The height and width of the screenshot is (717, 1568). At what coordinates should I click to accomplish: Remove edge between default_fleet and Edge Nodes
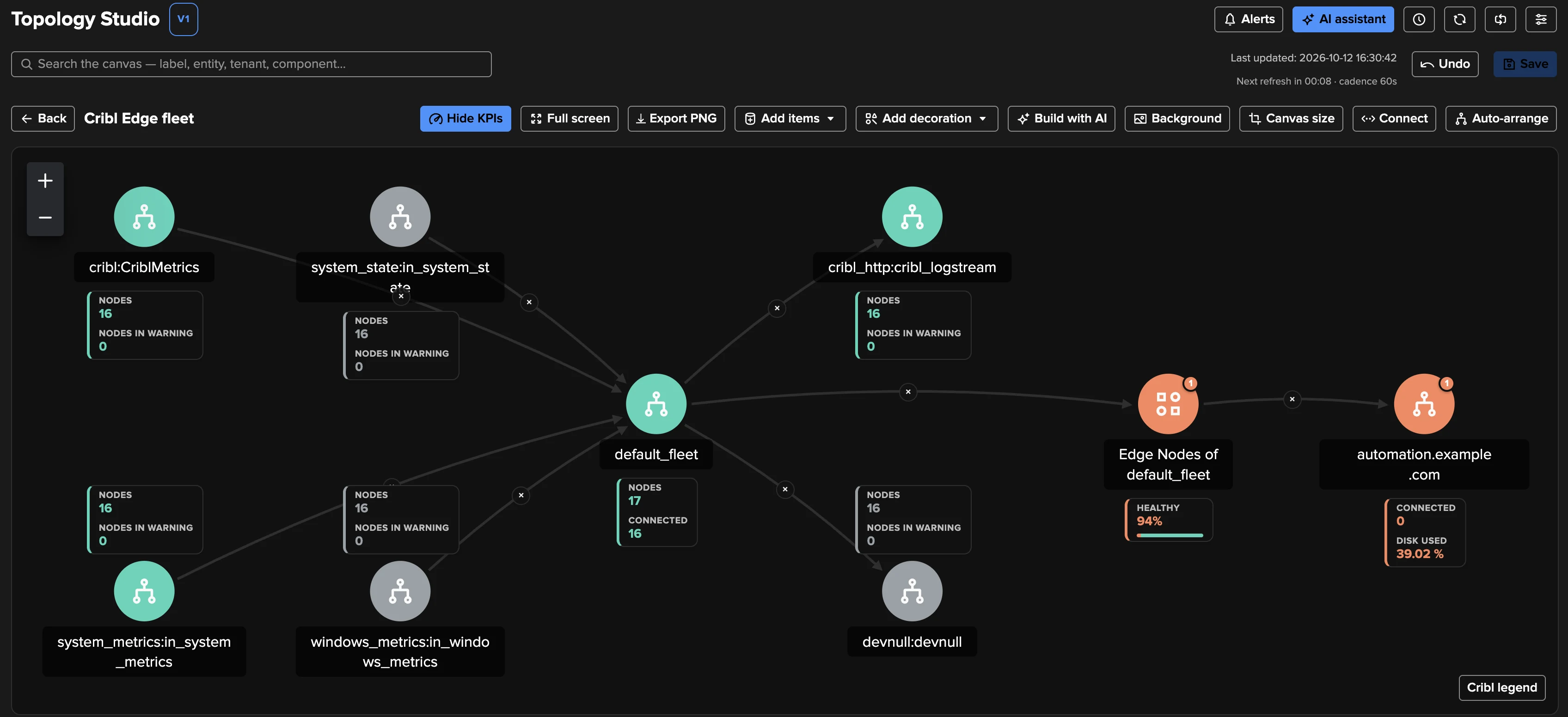tap(908, 392)
